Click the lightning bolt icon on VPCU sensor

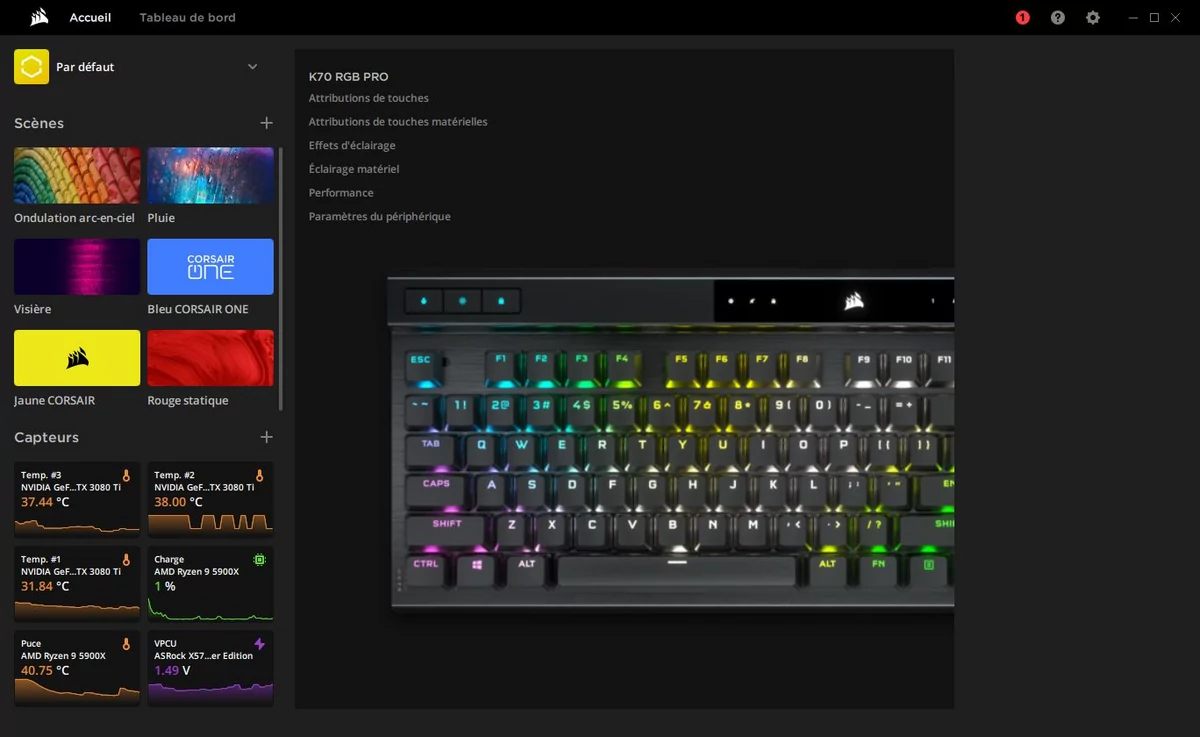click(x=259, y=644)
